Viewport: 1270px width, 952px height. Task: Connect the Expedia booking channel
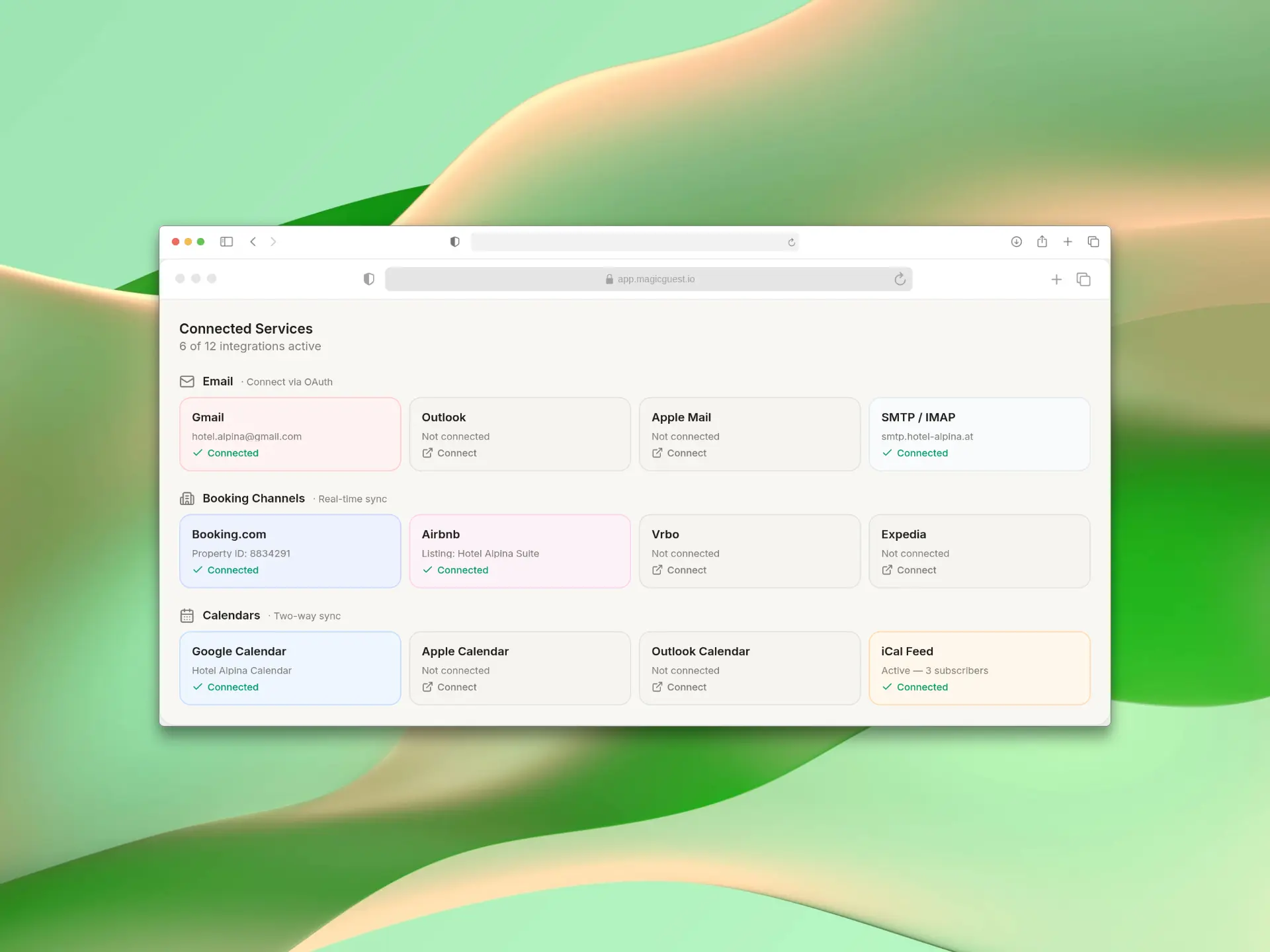click(x=908, y=570)
